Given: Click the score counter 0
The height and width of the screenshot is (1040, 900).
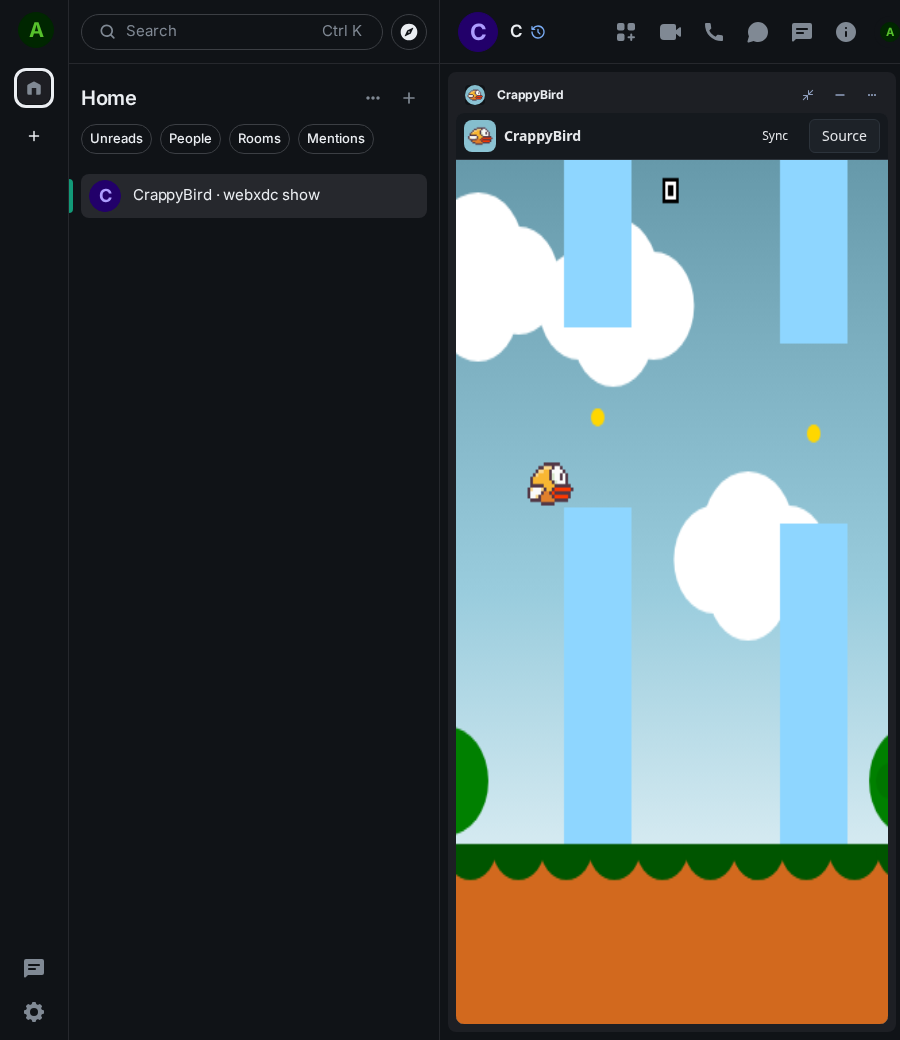Looking at the screenshot, I should point(671,191).
